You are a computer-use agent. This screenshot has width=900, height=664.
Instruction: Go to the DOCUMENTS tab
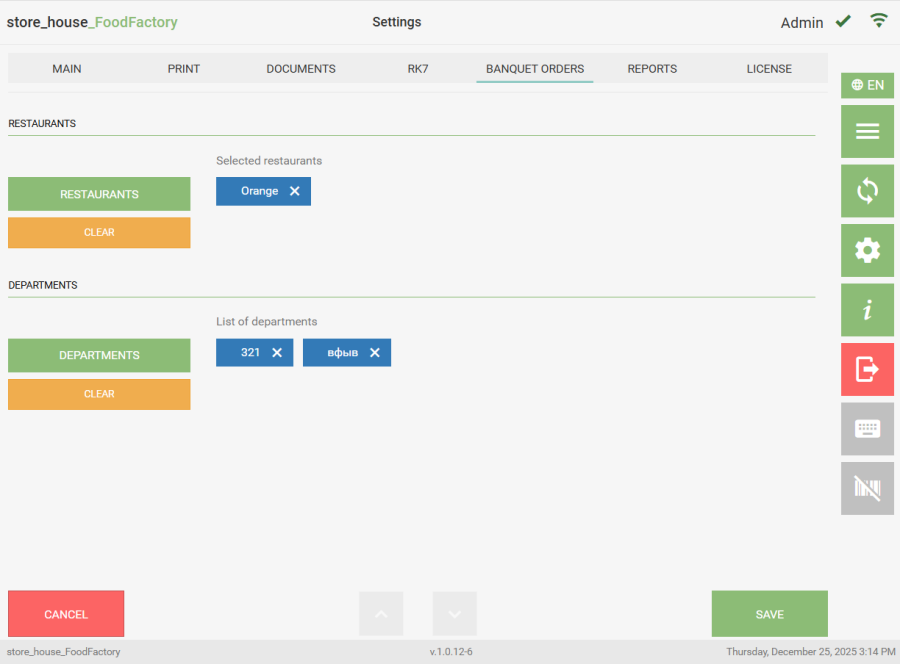coord(301,69)
